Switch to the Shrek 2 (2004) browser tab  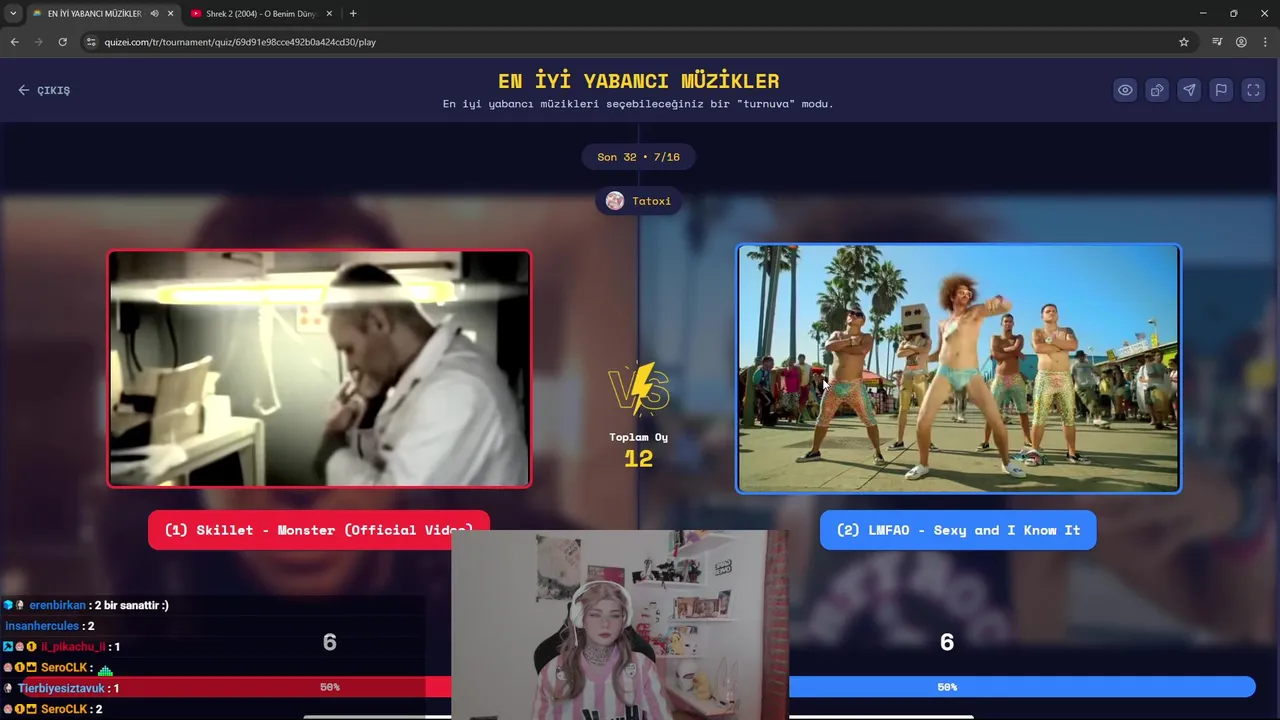click(260, 13)
